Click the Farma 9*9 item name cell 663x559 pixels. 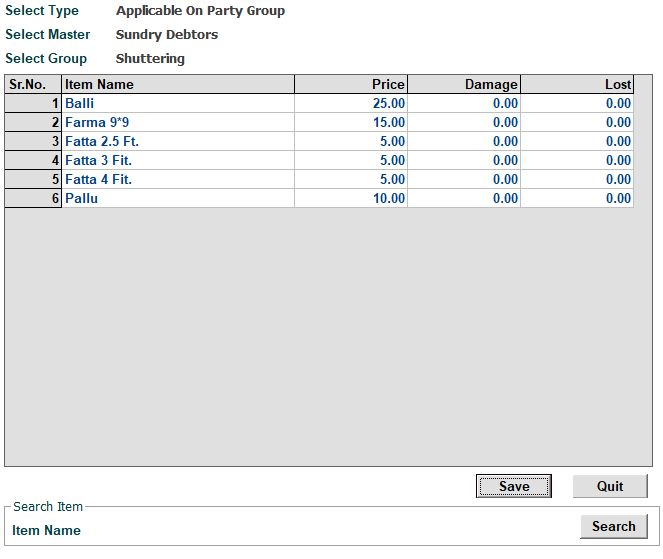coord(178,122)
